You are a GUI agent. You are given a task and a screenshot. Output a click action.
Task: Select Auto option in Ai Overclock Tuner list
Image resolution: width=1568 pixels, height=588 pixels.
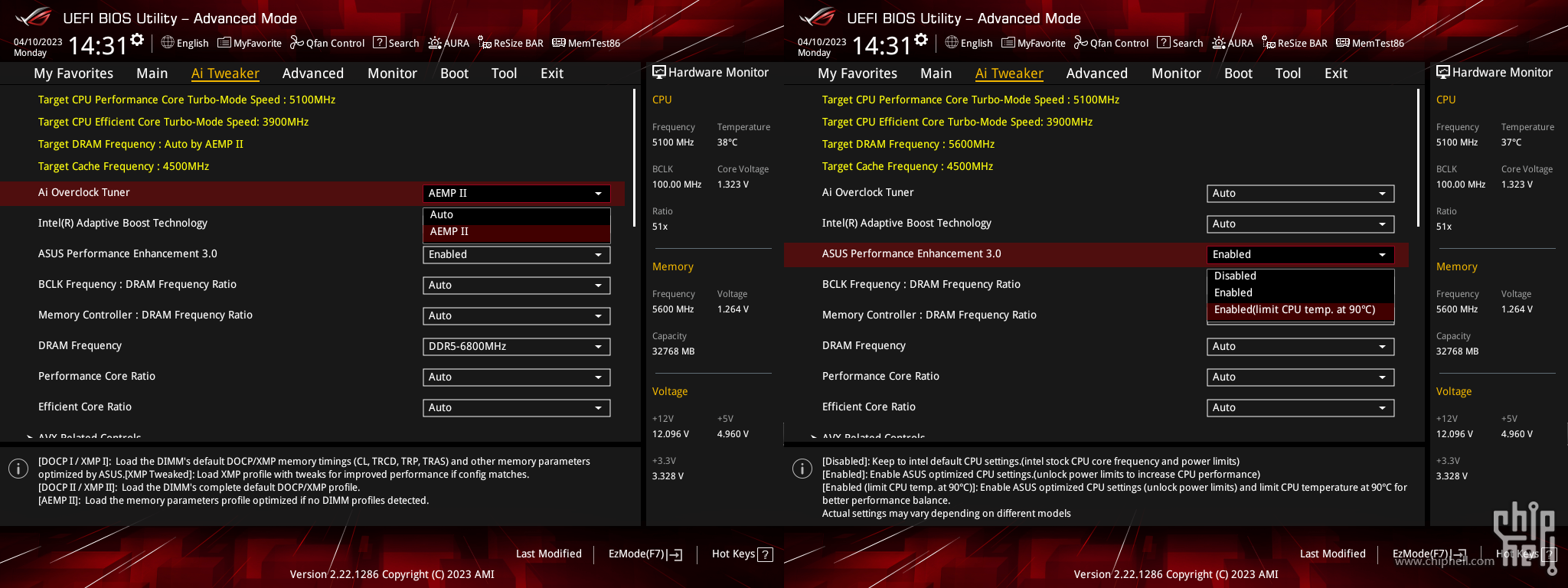517,215
